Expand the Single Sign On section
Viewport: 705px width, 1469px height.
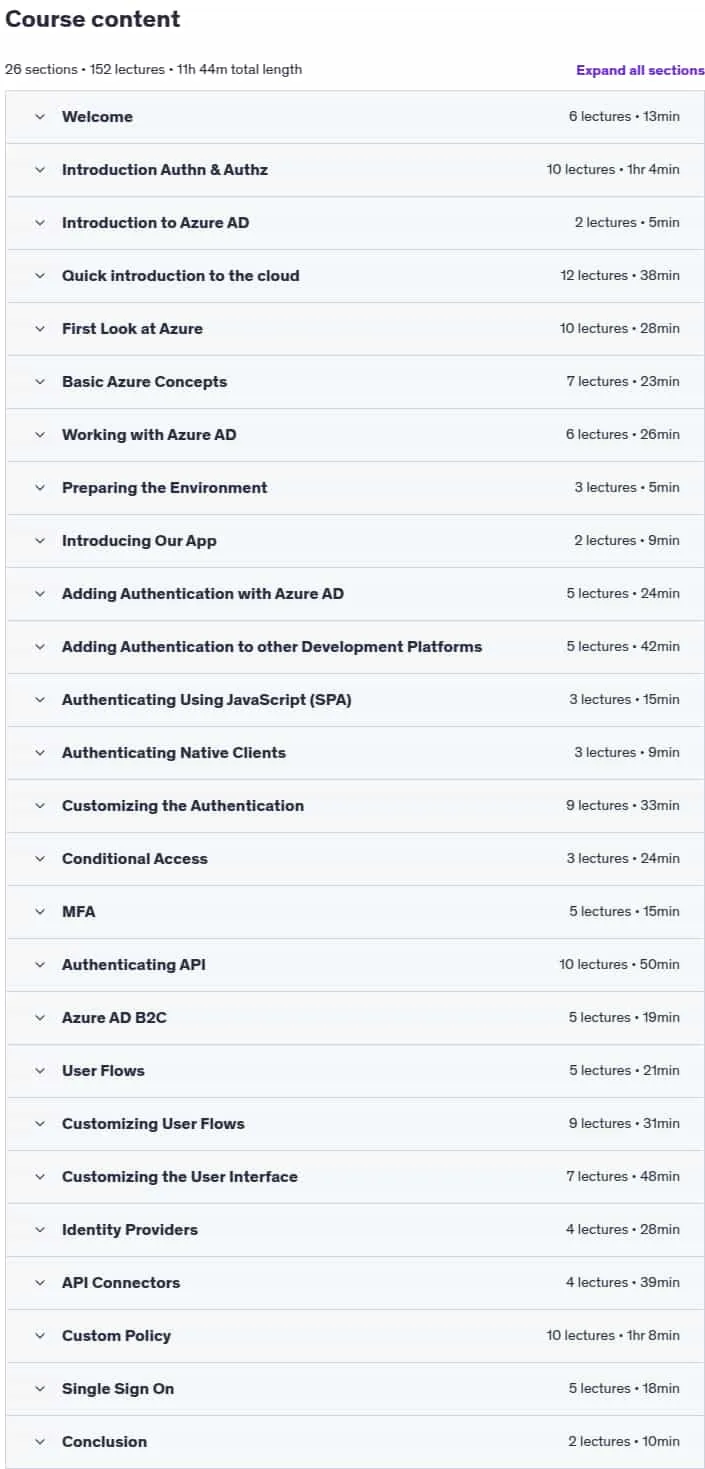(355, 1389)
